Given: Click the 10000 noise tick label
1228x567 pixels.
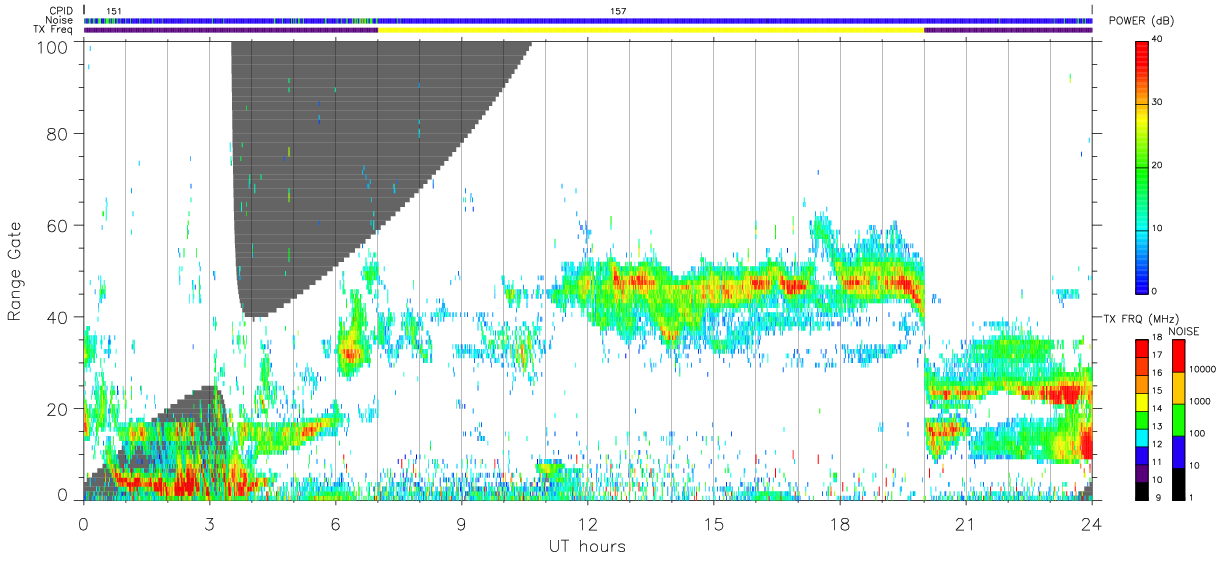Looking at the screenshot, I should [1202, 370].
